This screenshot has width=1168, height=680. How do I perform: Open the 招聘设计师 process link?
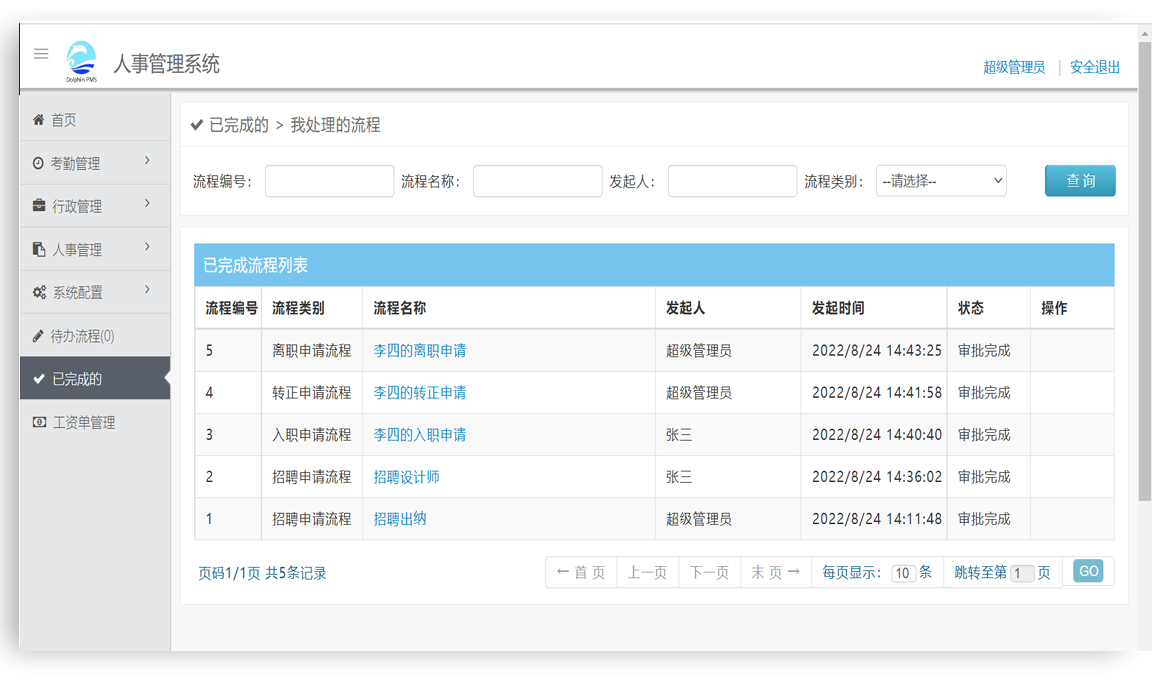tap(408, 477)
